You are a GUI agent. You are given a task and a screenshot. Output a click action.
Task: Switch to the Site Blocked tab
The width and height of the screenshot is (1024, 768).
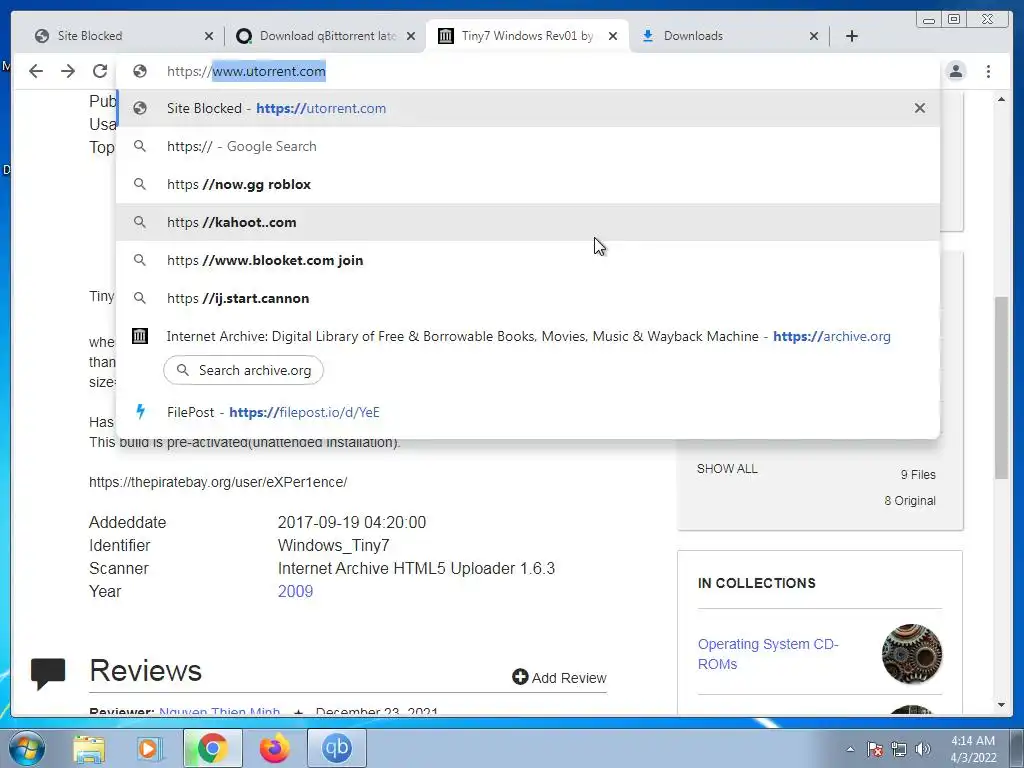point(123,36)
